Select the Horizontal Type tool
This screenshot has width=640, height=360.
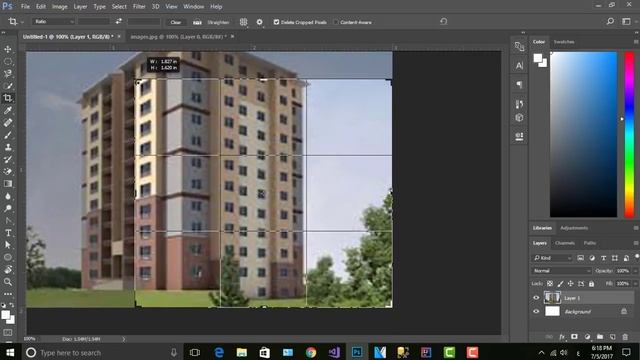[x=8, y=233]
